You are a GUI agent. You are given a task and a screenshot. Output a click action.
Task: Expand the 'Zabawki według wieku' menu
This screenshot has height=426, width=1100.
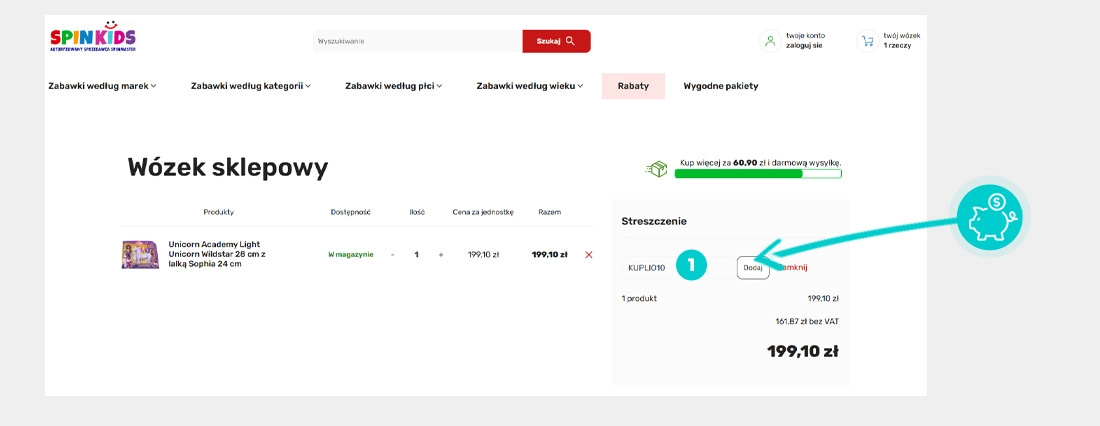coord(530,86)
